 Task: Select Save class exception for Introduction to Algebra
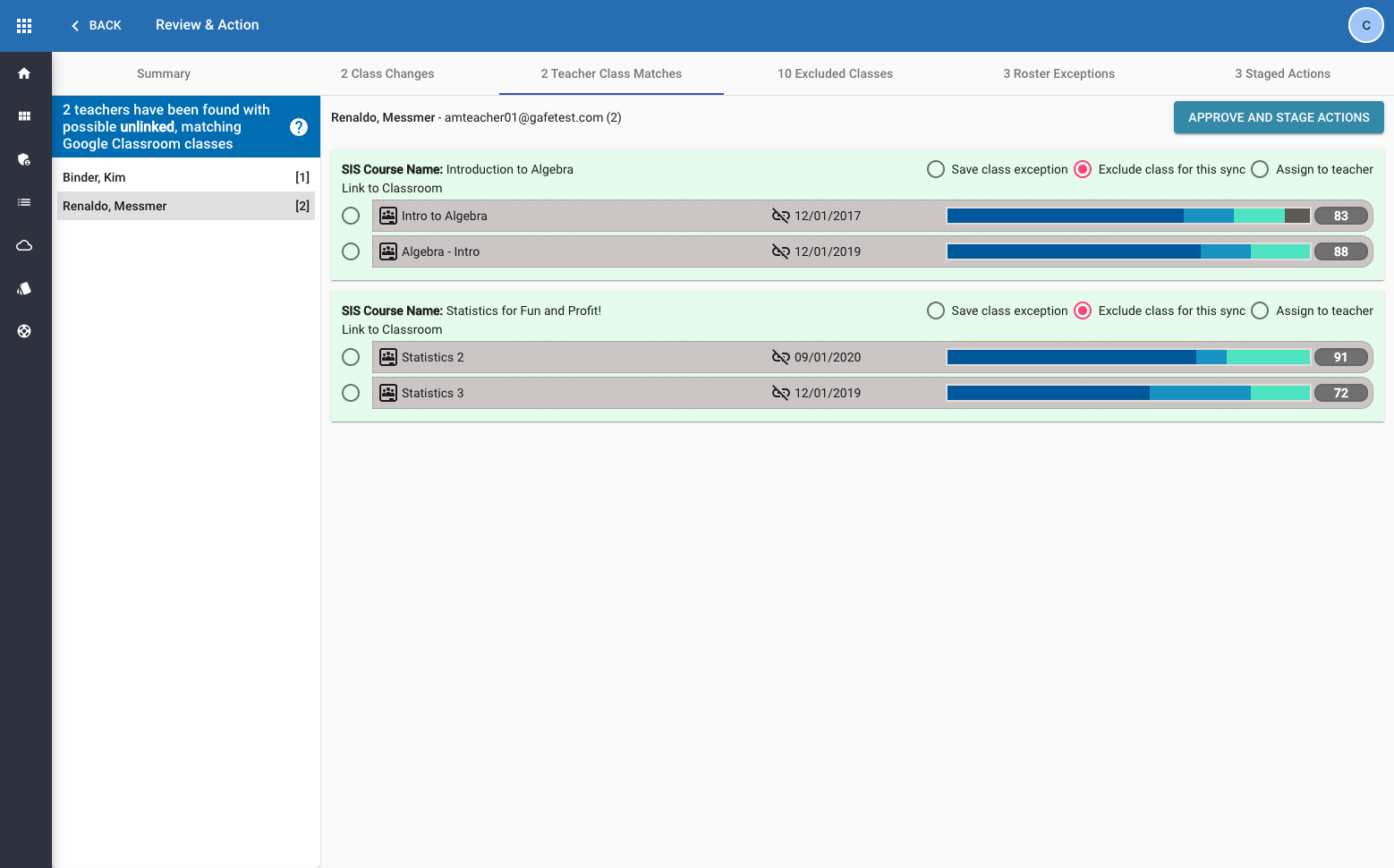click(x=936, y=169)
